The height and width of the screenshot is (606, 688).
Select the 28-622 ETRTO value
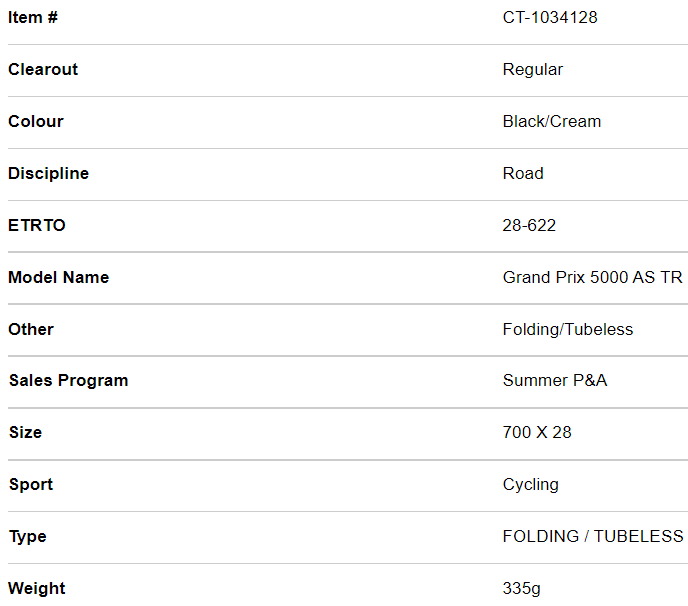point(529,225)
